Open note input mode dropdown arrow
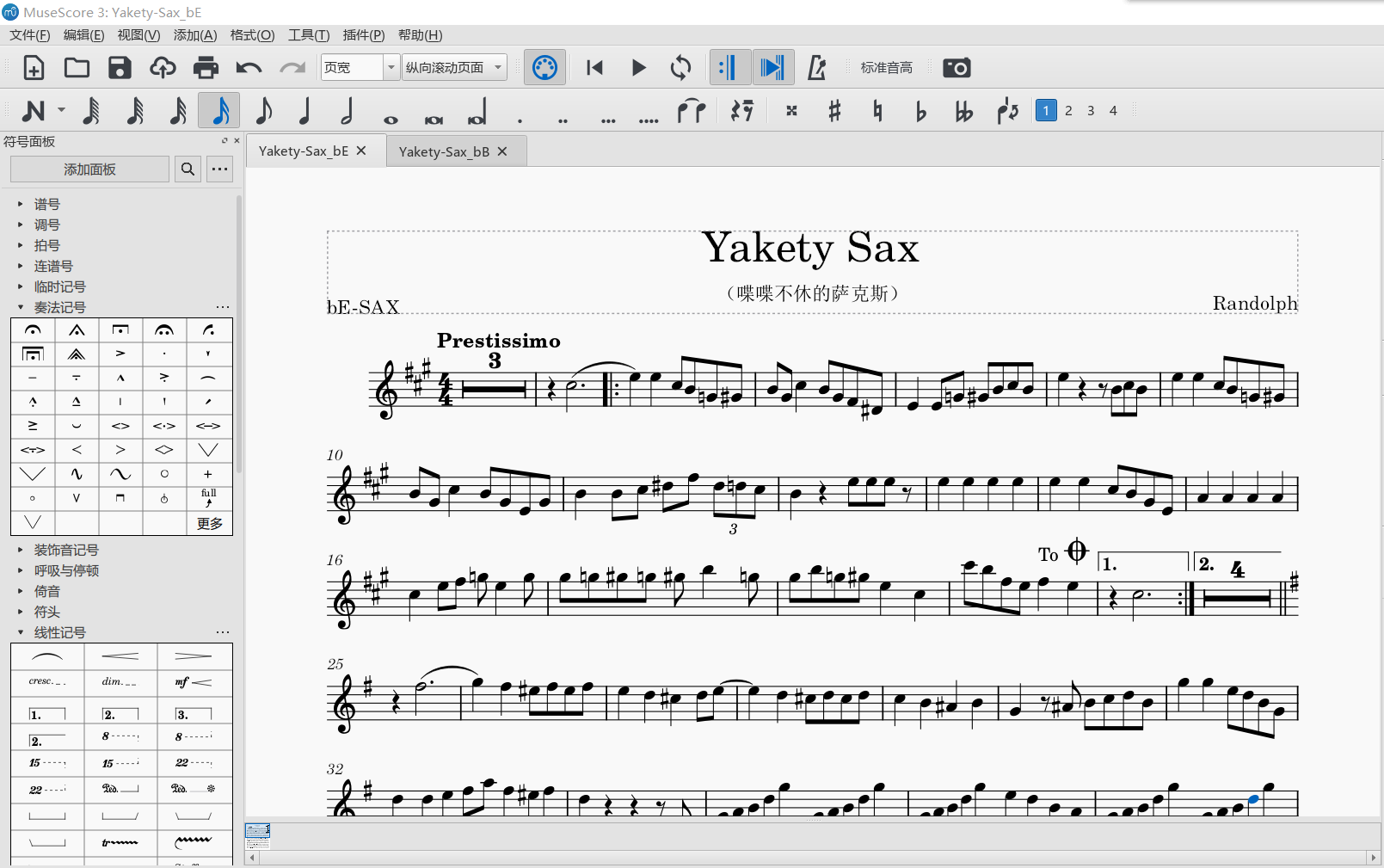Image resolution: width=1384 pixels, height=868 pixels. point(61,110)
